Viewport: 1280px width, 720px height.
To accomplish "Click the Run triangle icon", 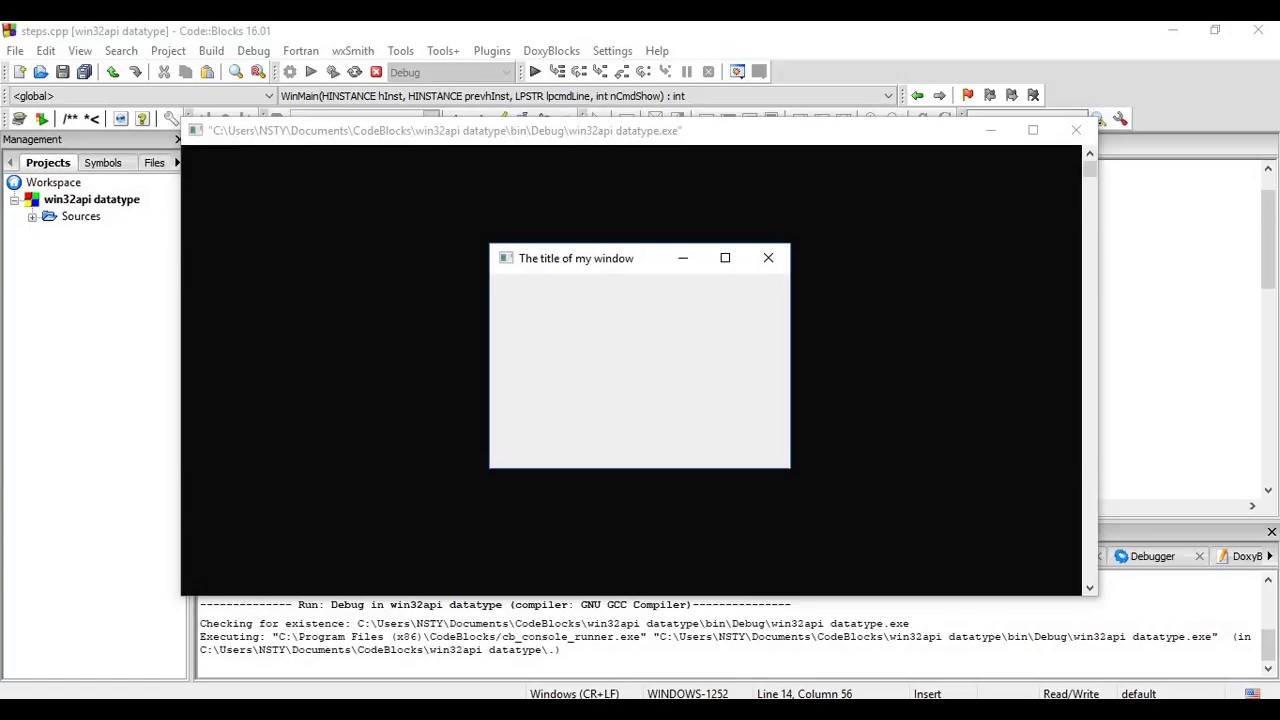I will [x=311, y=72].
